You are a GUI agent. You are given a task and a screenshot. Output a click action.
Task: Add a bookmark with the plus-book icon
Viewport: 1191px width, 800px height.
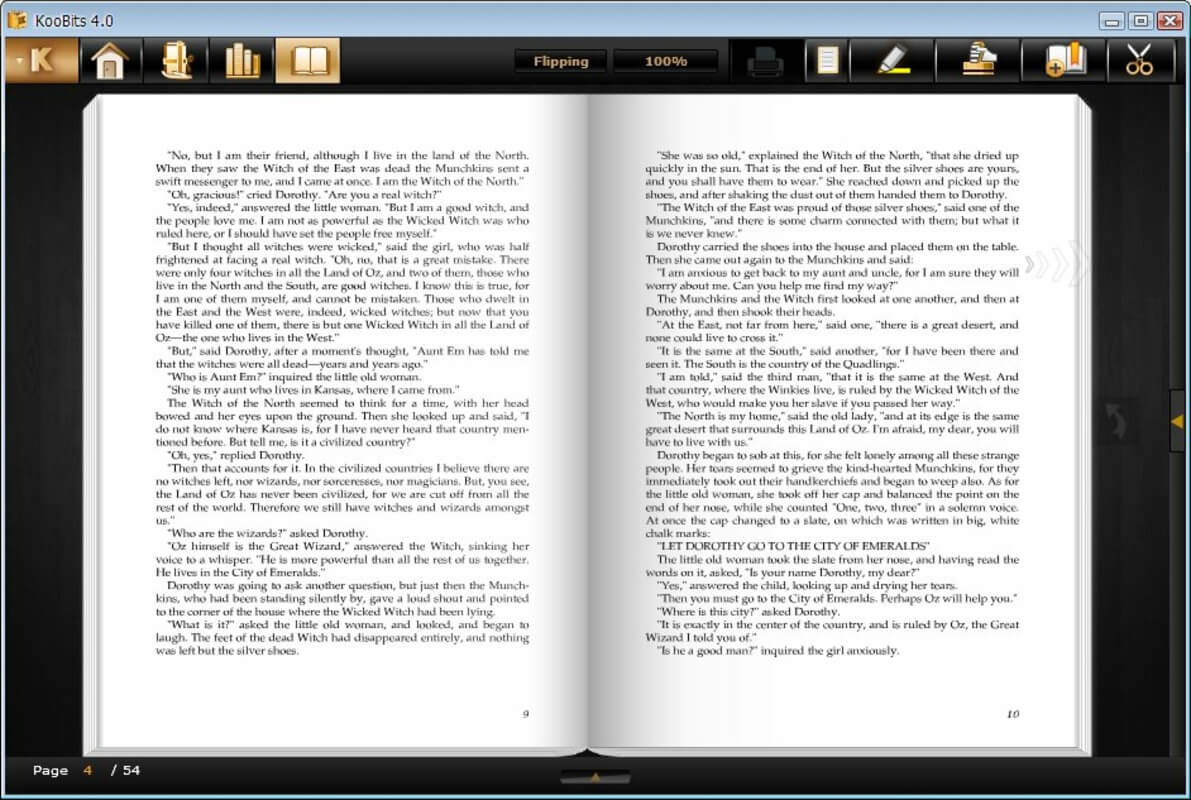click(x=1064, y=62)
